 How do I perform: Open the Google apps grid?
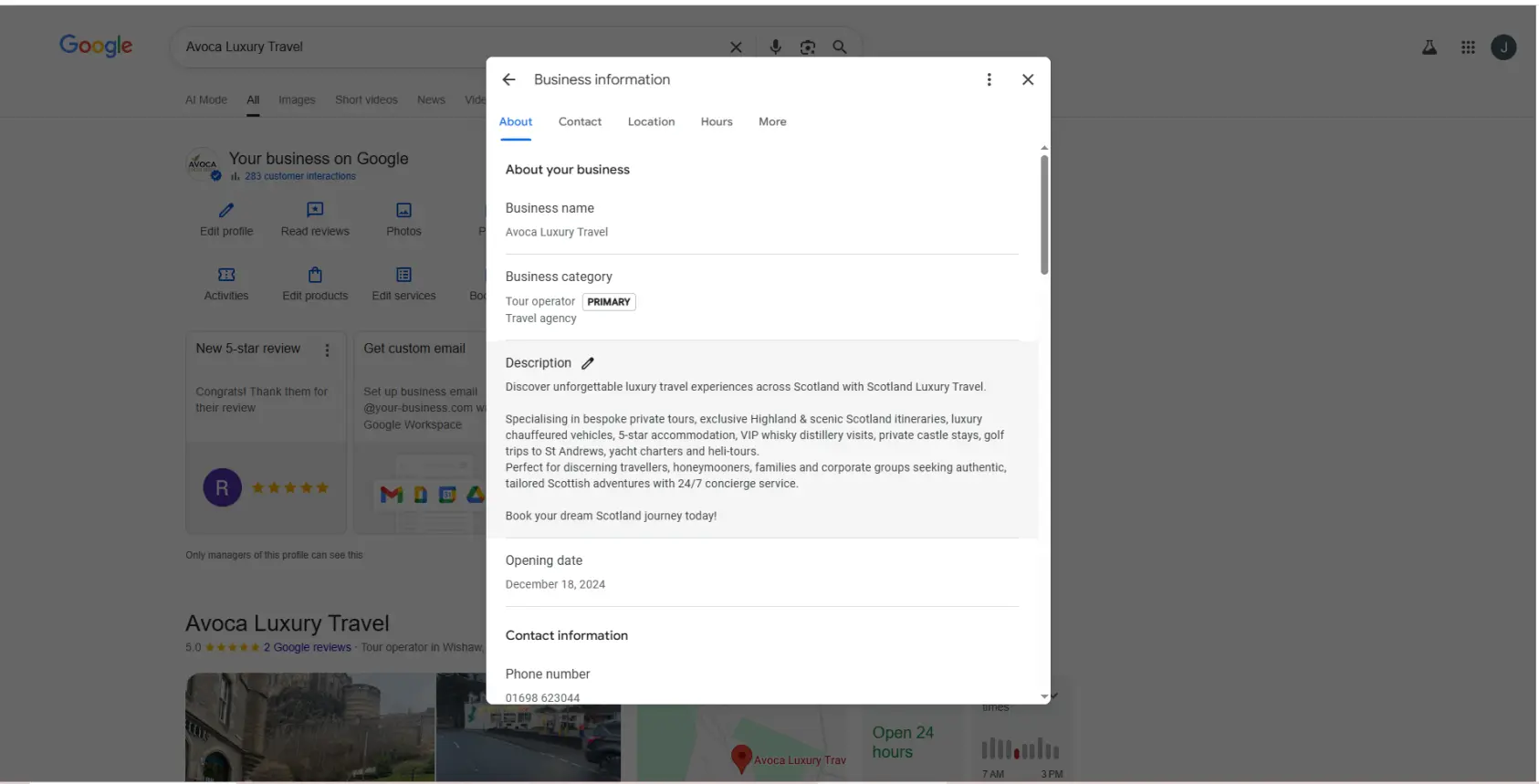coord(1468,47)
